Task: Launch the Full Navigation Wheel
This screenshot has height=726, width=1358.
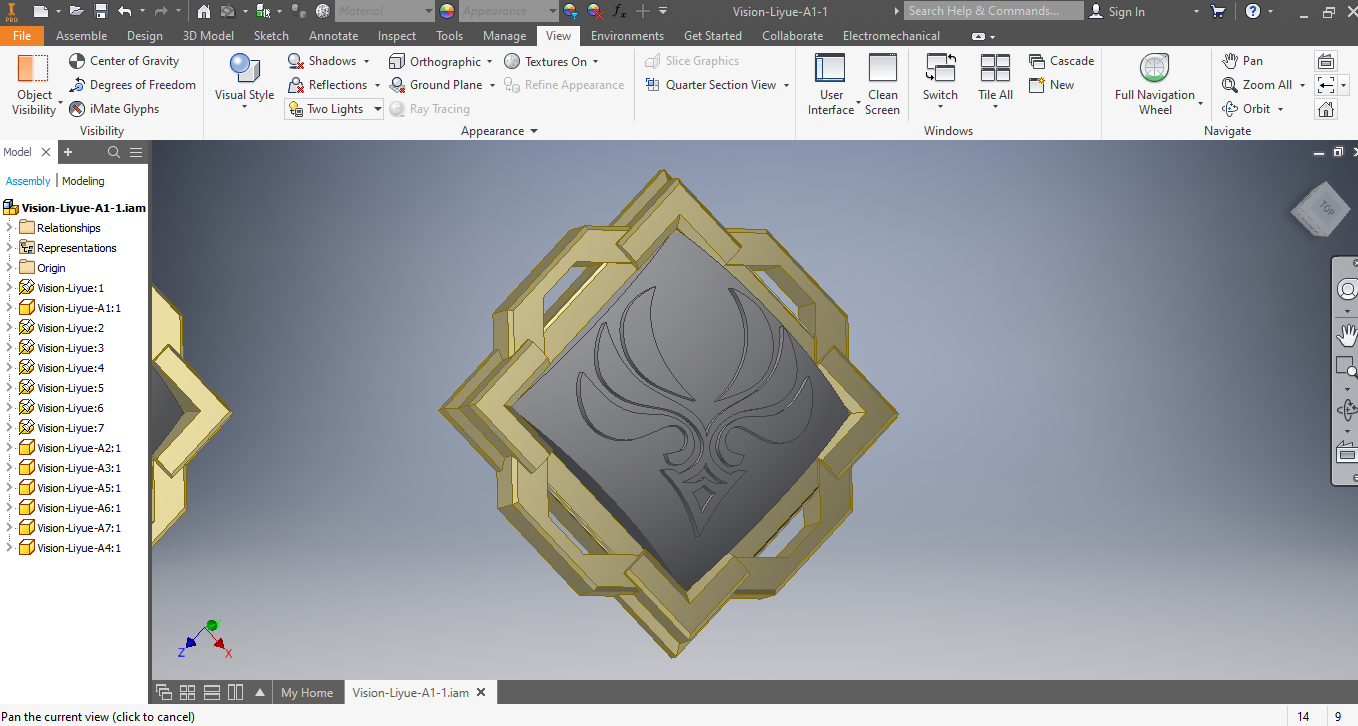Action: (1155, 85)
